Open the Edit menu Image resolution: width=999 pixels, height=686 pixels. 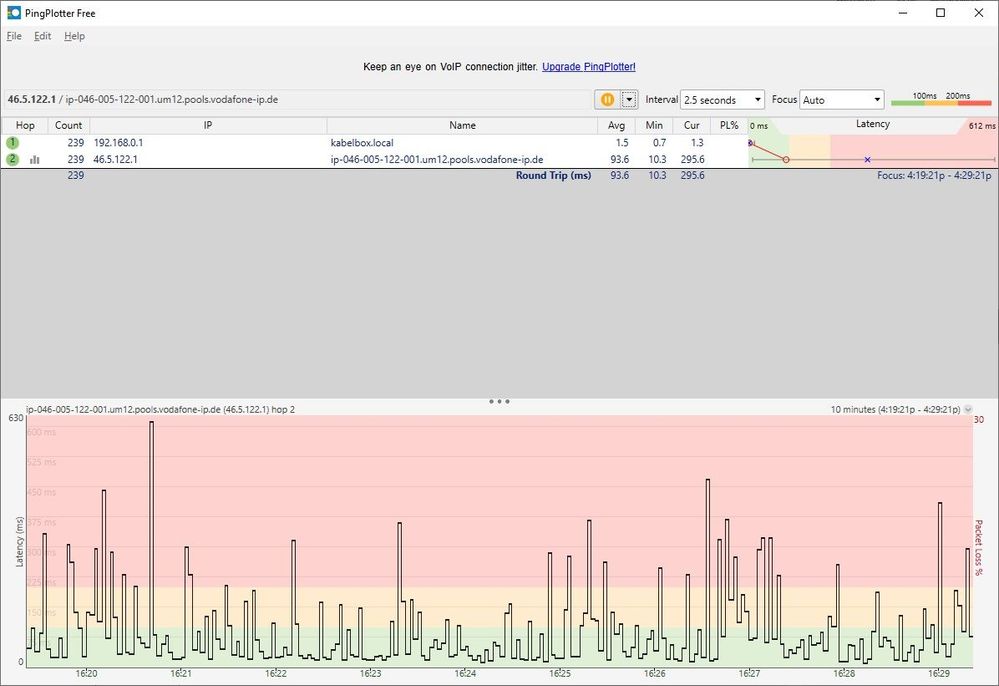(43, 36)
